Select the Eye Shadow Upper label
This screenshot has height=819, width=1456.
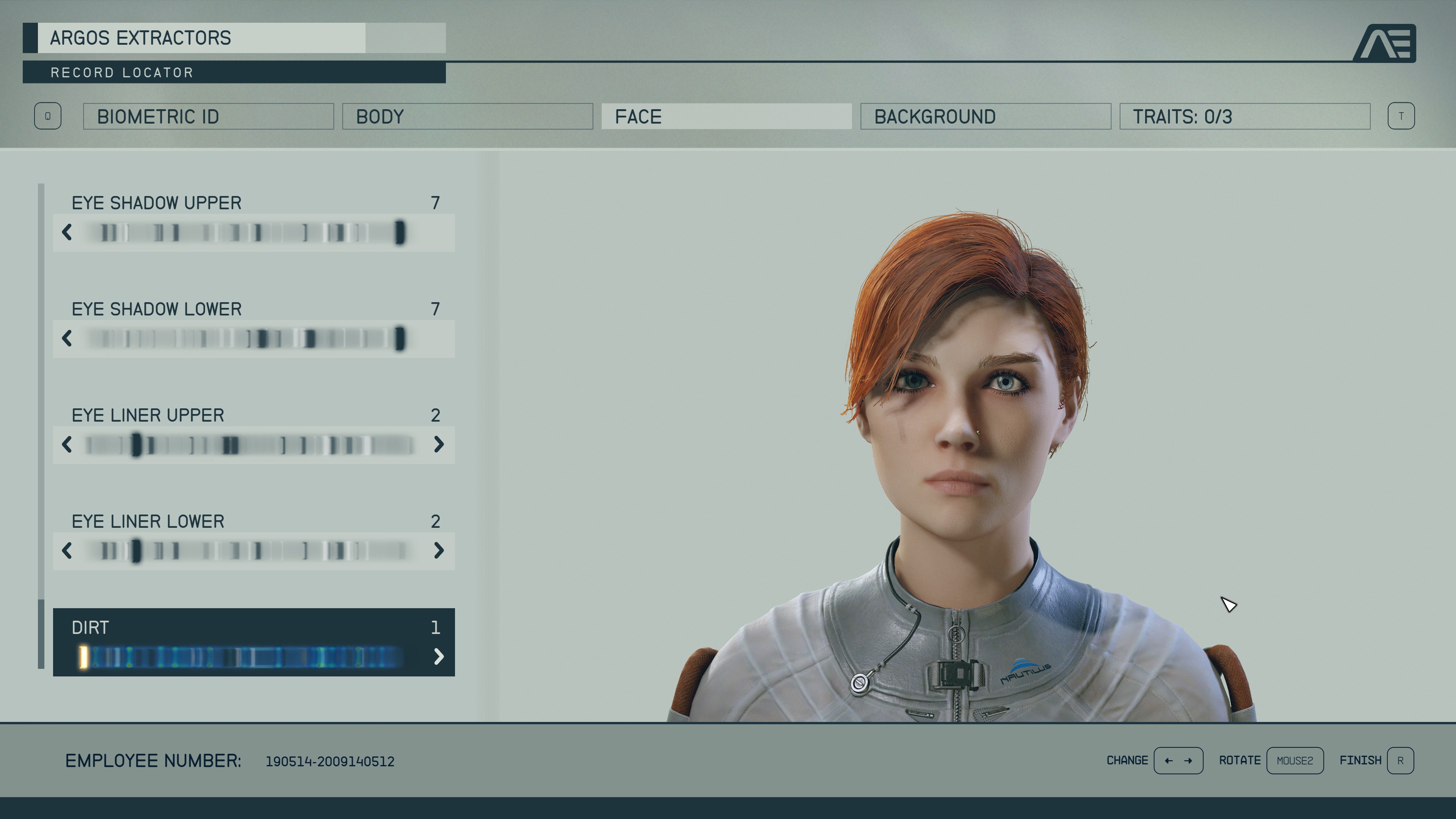157,203
